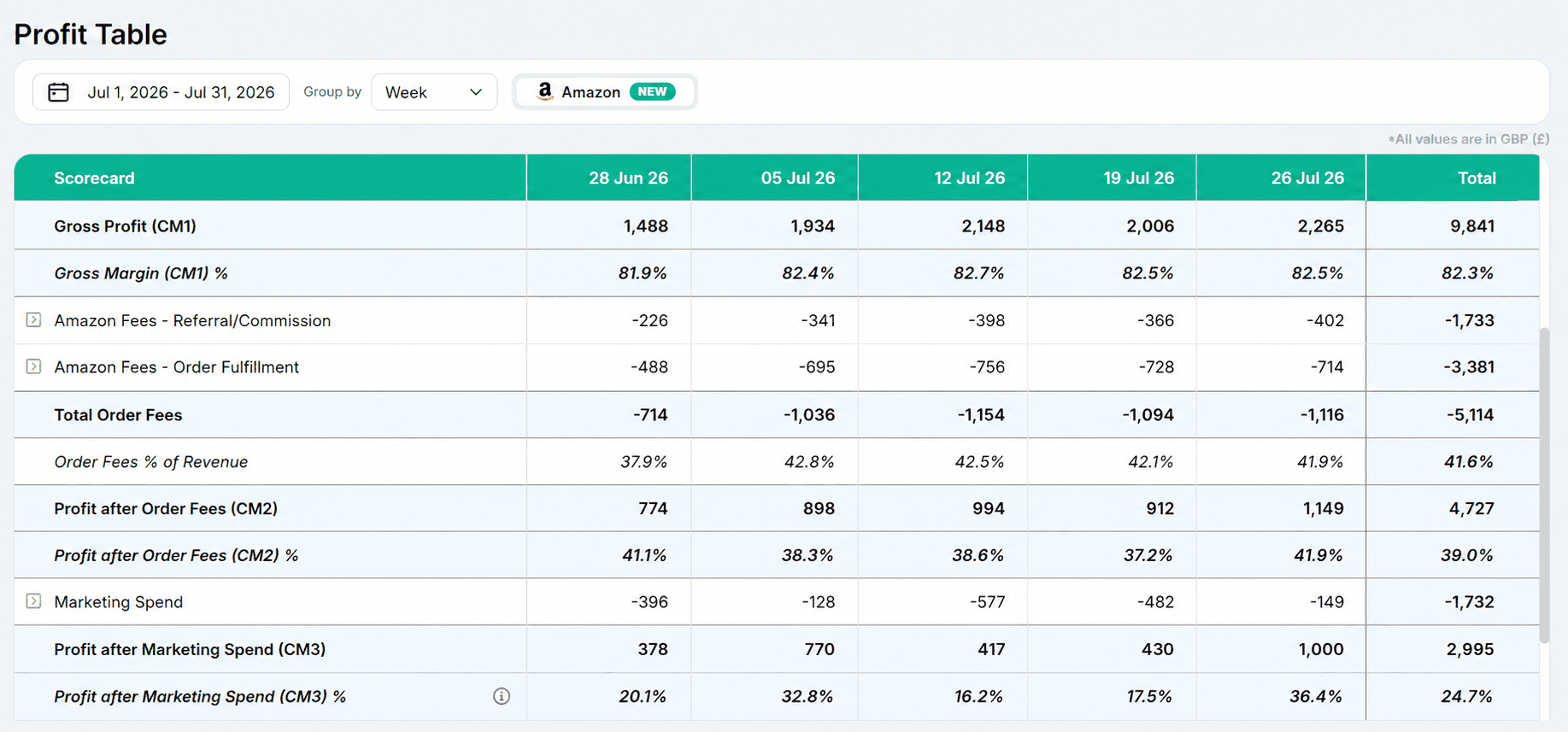Click Gross Profit value 1,488

point(646,226)
